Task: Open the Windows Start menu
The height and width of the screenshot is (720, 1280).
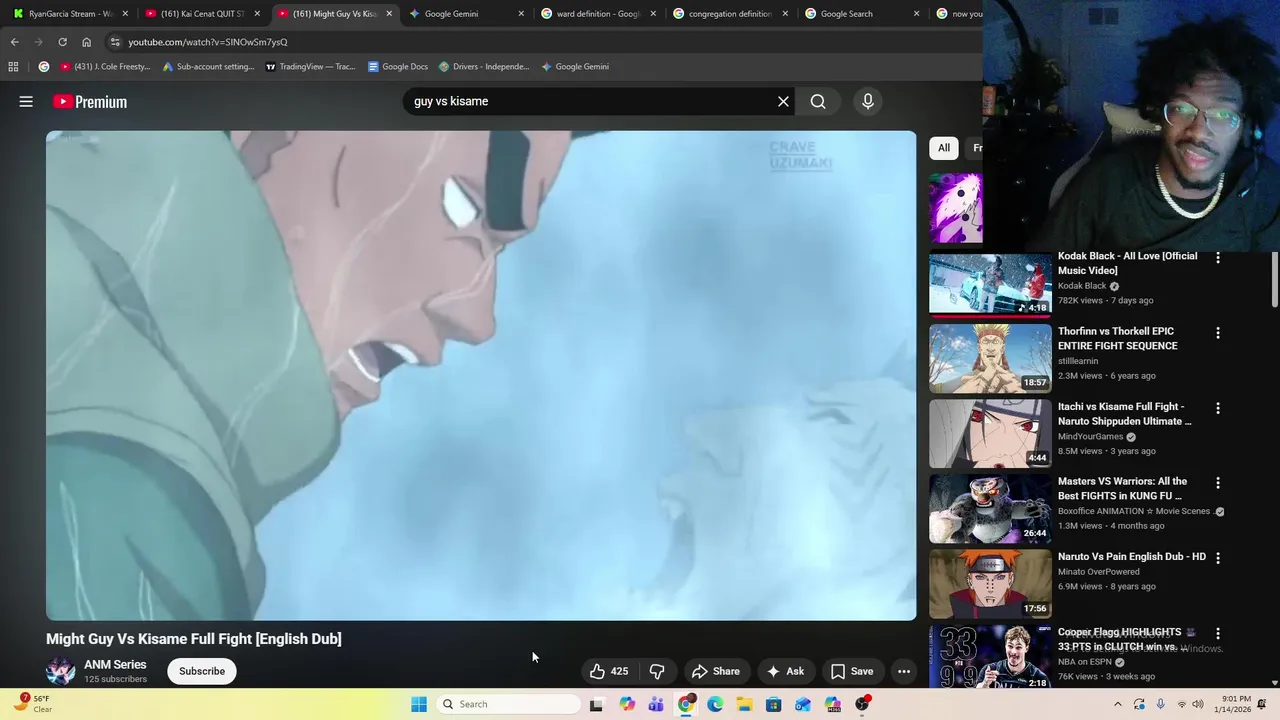Action: [x=419, y=704]
